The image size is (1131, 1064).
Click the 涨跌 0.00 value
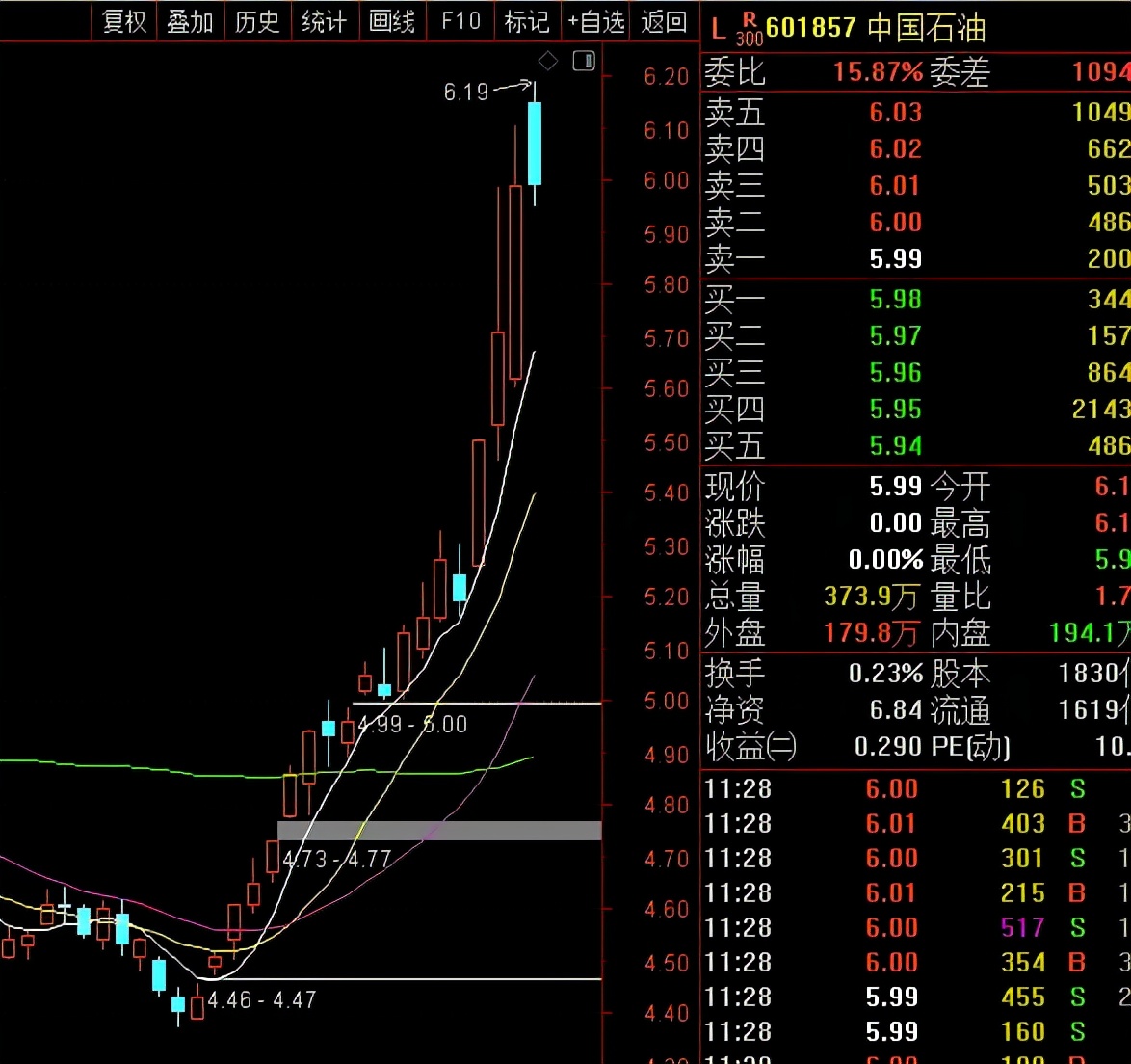tap(895, 523)
